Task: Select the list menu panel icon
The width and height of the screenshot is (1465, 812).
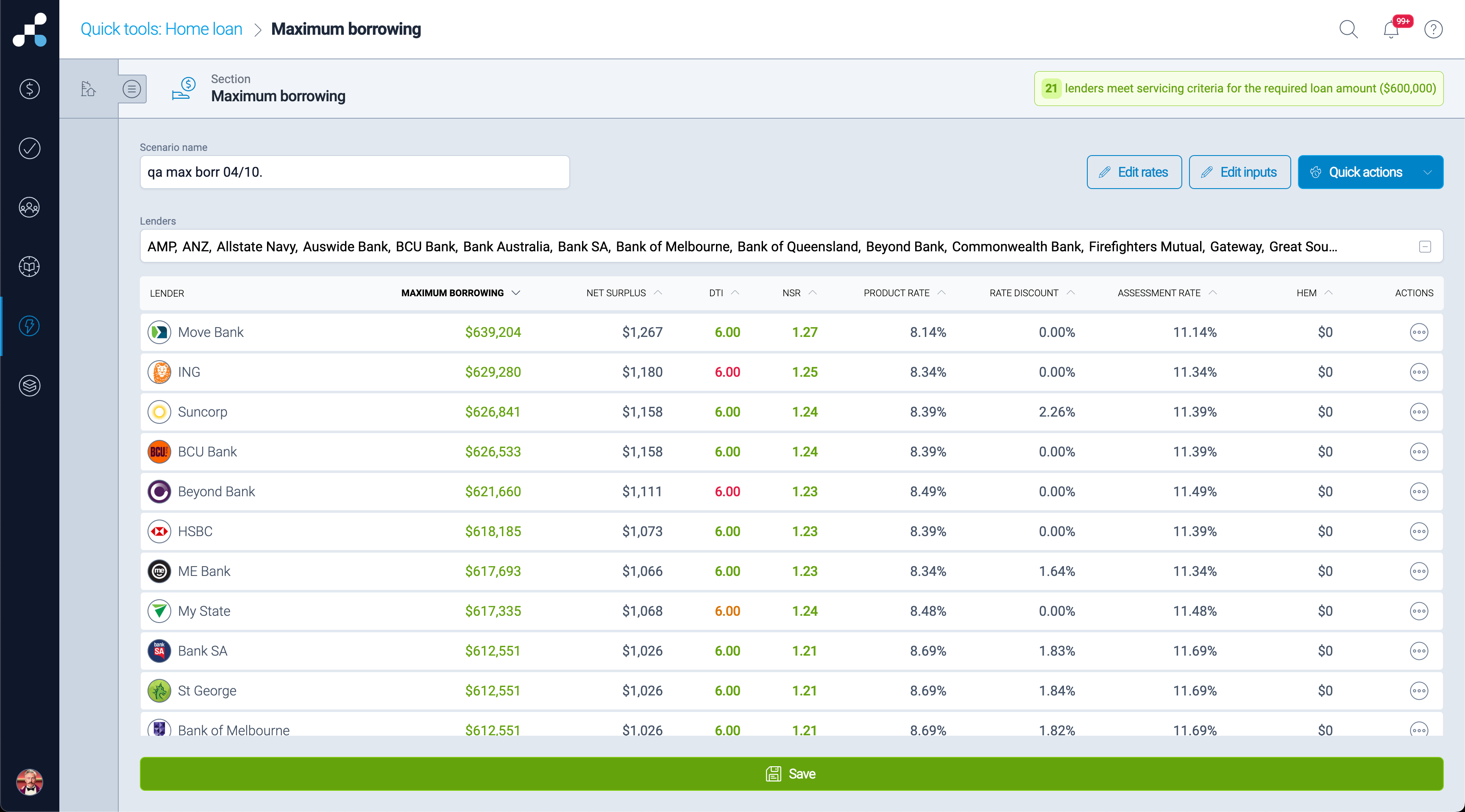Action: pyautogui.click(x=132, y=89)
